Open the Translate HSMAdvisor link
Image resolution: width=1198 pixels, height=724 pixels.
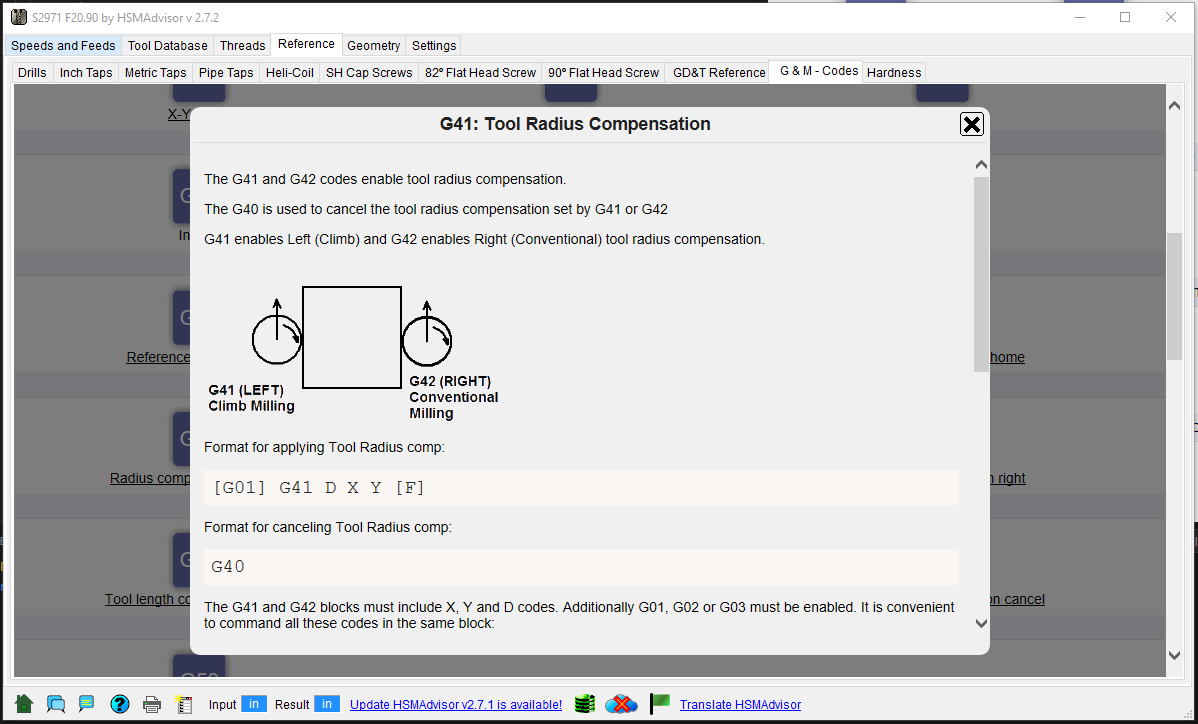coord(740,705)
